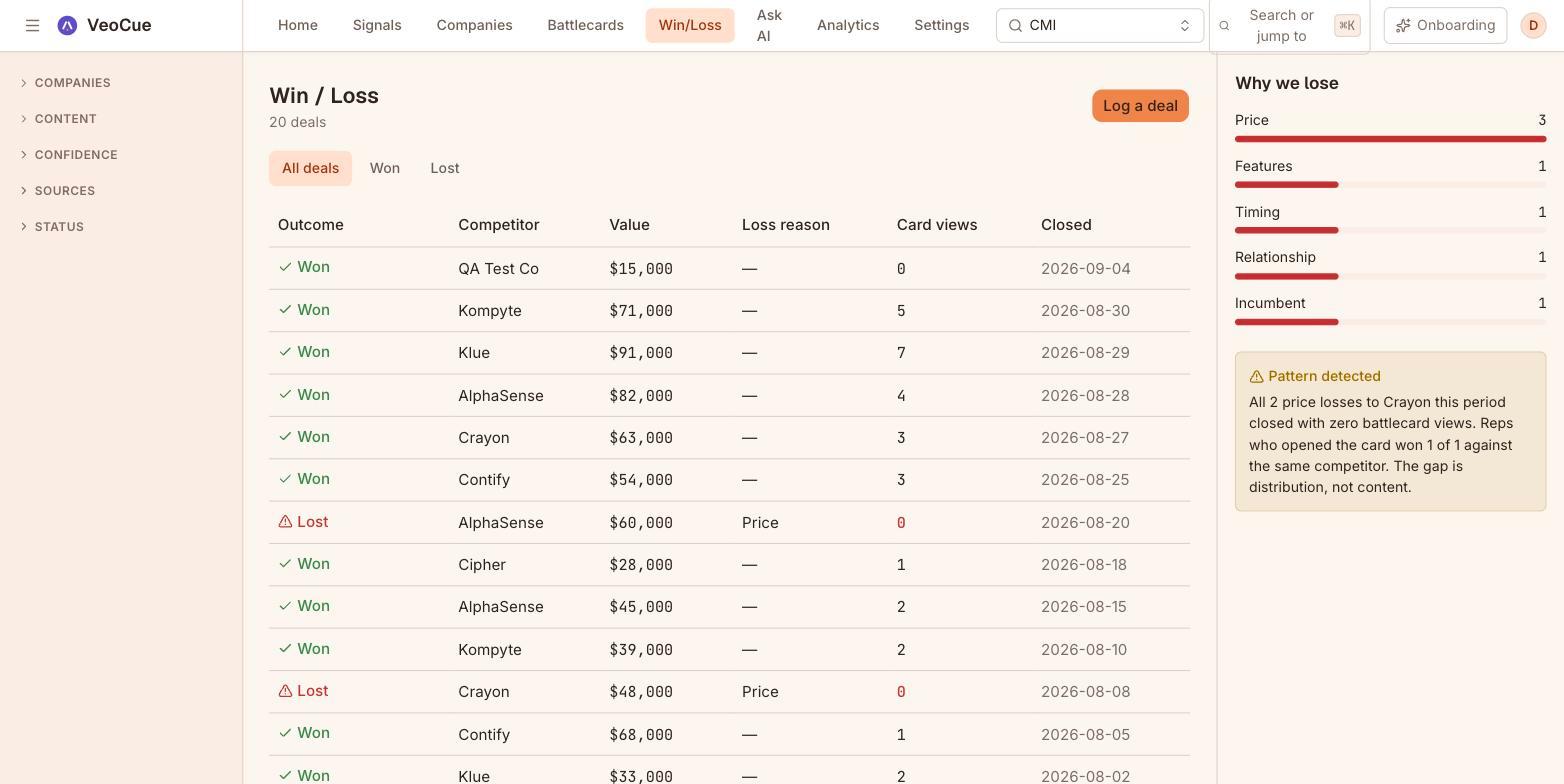Click the Pattern detected warning icon
The image size is (1564, 784).
tap(1256, 377)
